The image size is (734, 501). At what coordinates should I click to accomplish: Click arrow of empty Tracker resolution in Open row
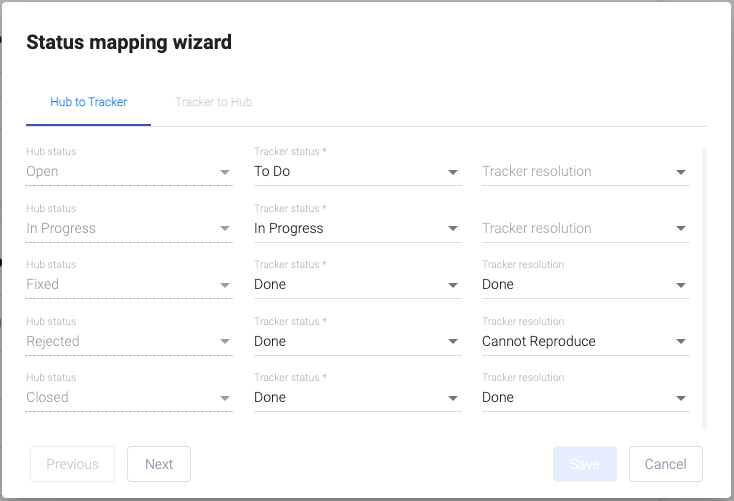click(x=681, y=173)
